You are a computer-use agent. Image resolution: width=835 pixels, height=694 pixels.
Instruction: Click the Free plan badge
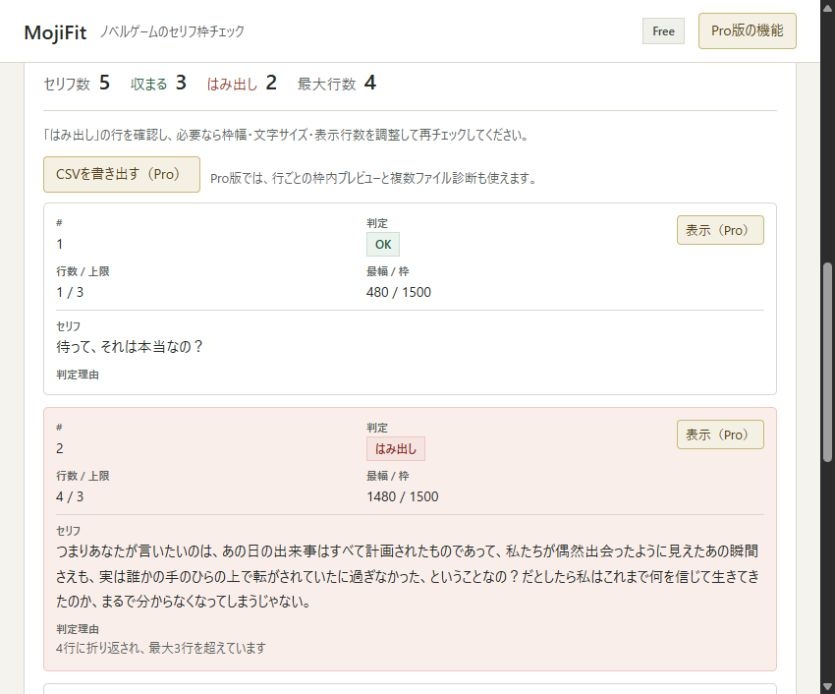pyautogui.click(x=663, y=31)
